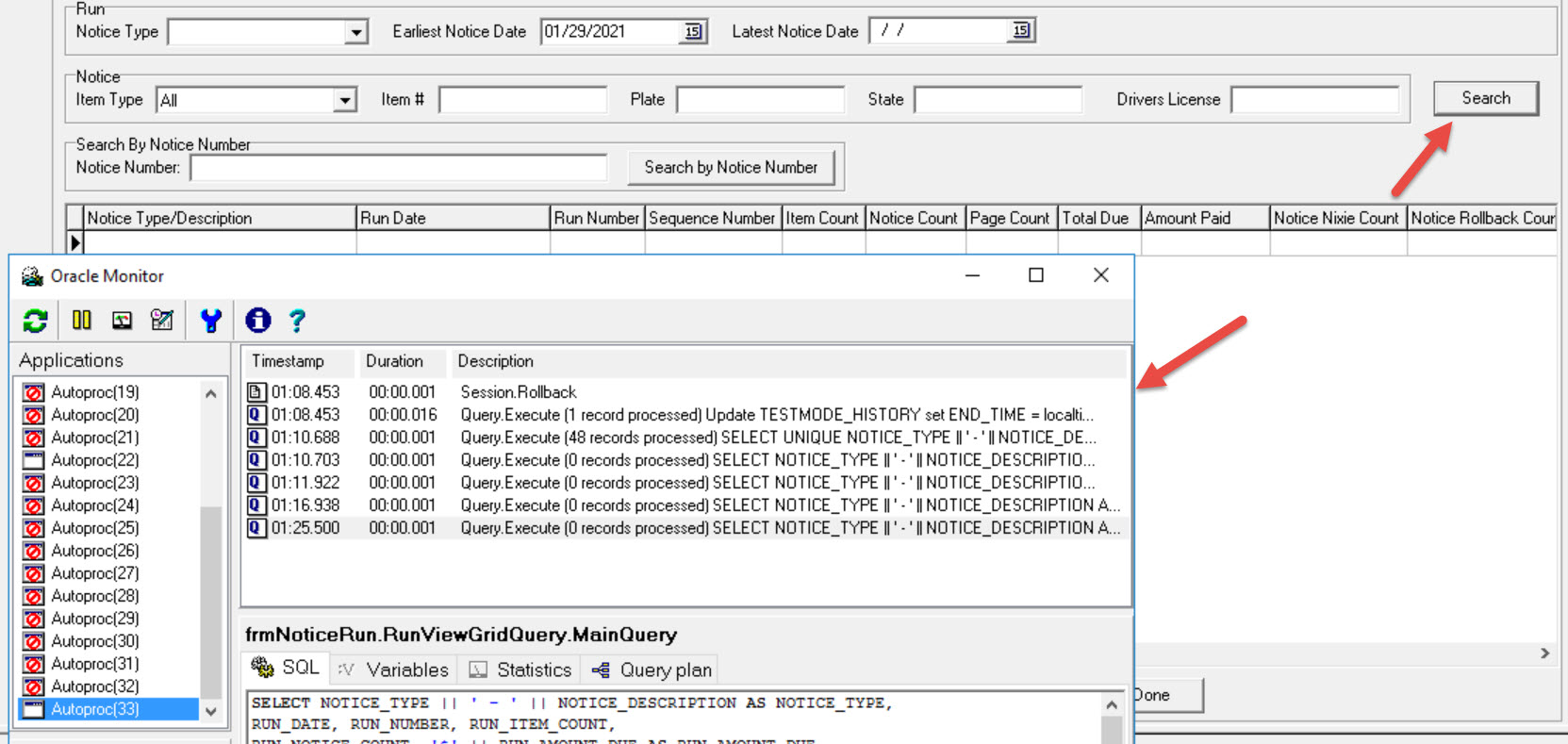Image resolution: width=1568 pixels, height=744 pixels.
Task: Select the 48 records processed query row
Action: coord(685,437)
